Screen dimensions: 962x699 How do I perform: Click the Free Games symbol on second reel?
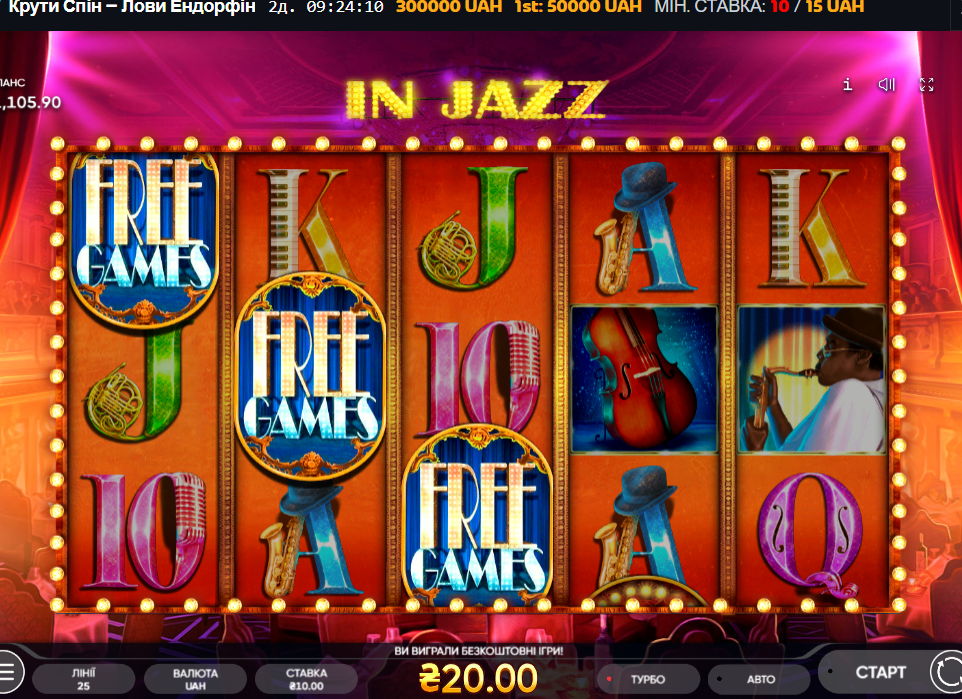(310, 376)
